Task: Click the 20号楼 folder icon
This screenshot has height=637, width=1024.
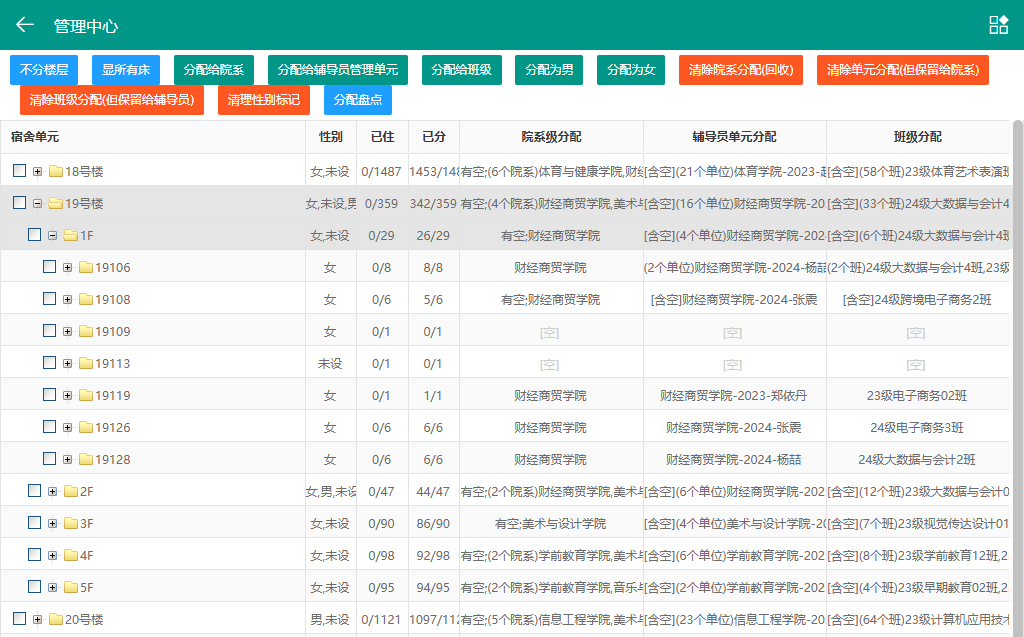Action: tap(56, 619)
